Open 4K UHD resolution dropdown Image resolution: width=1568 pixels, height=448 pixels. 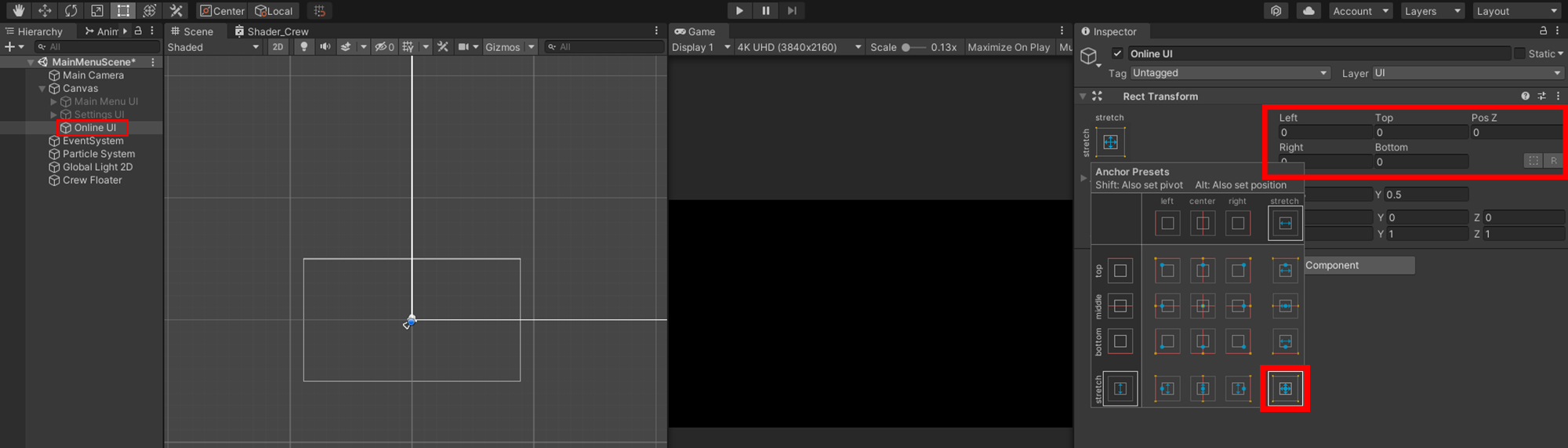click(799, 47)
